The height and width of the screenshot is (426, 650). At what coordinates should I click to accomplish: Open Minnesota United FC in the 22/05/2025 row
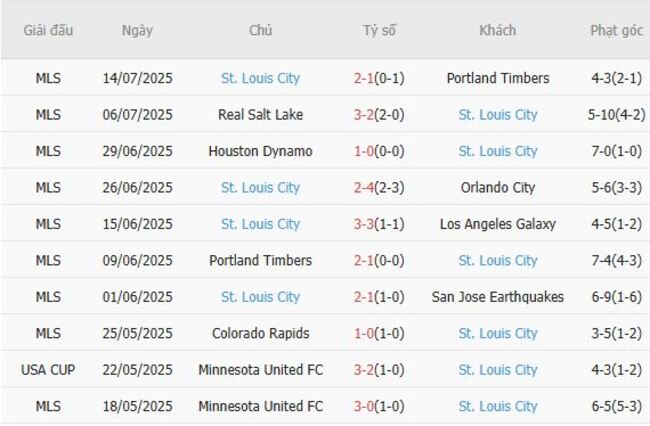tap(260, 370)
